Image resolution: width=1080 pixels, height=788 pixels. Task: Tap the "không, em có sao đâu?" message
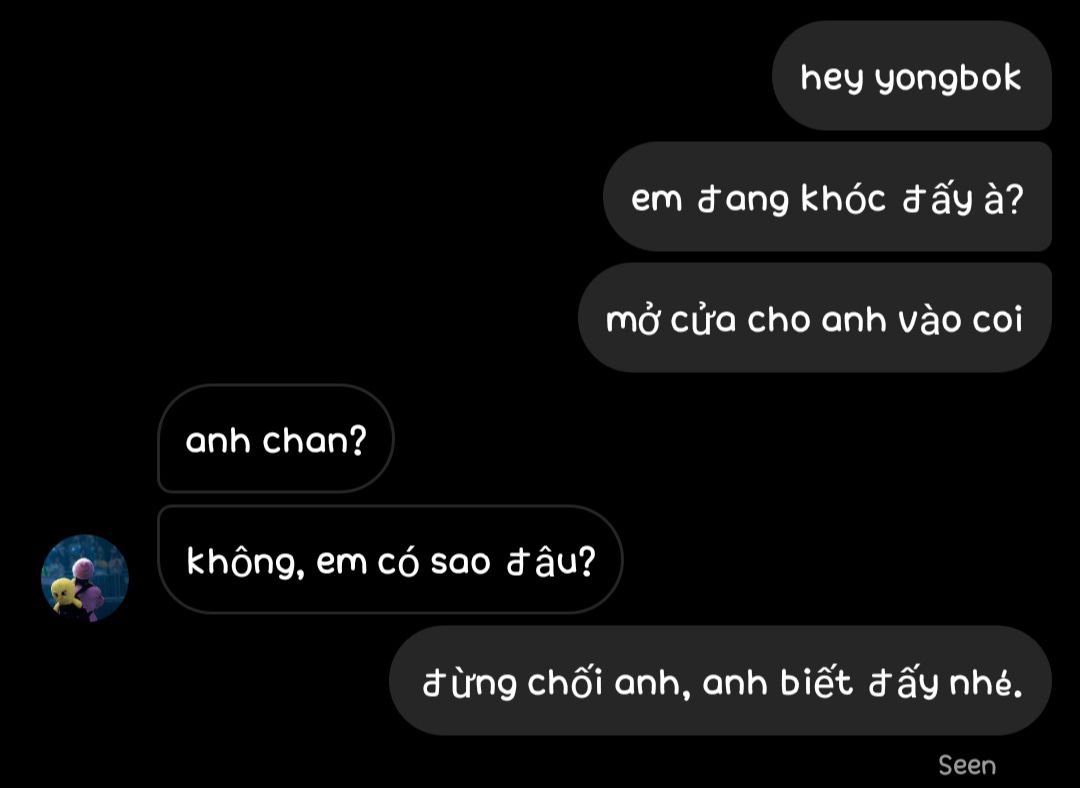tap(390, 560)
